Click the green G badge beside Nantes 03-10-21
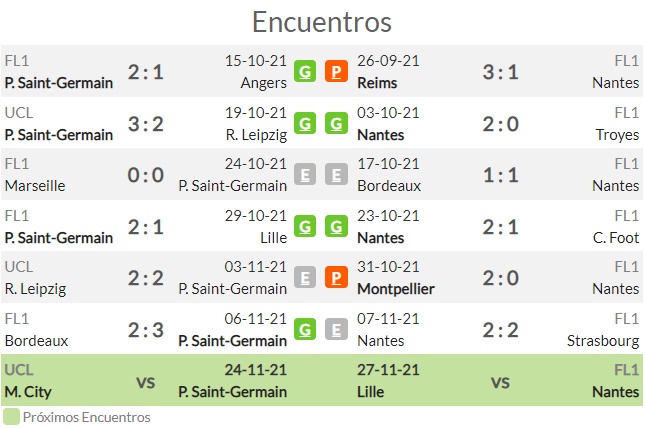645x428 pixels. [x=336, y=123]
